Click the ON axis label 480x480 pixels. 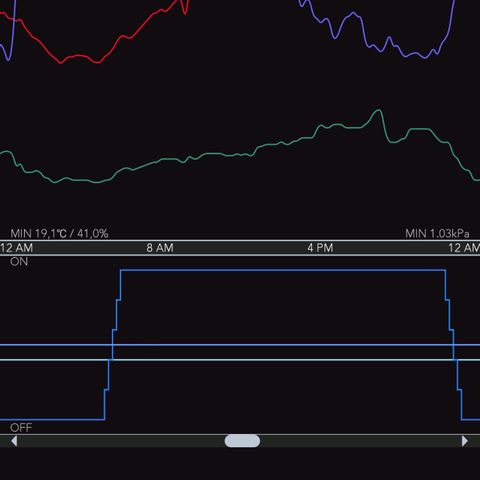19,262
